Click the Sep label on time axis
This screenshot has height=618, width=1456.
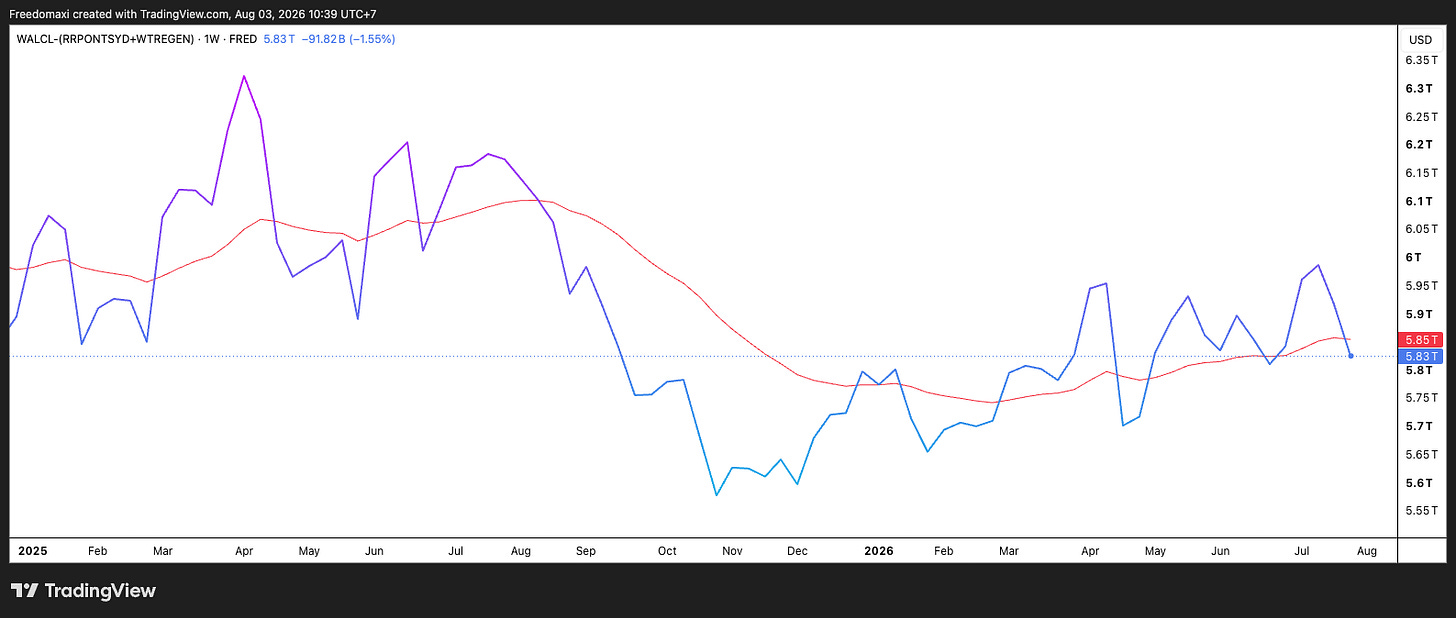coord(586,551)
